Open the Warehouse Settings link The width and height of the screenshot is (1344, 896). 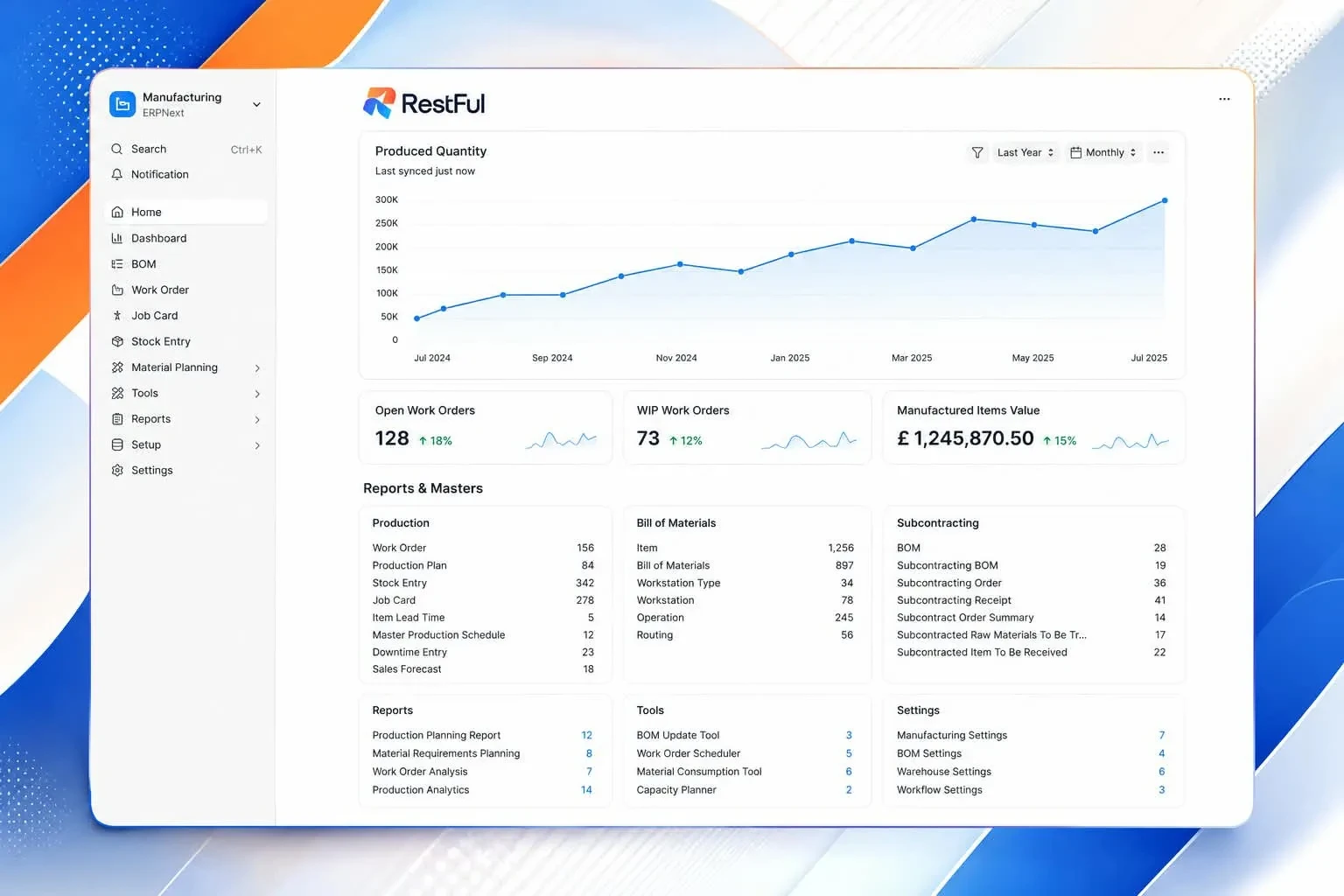tap(943, 772)
